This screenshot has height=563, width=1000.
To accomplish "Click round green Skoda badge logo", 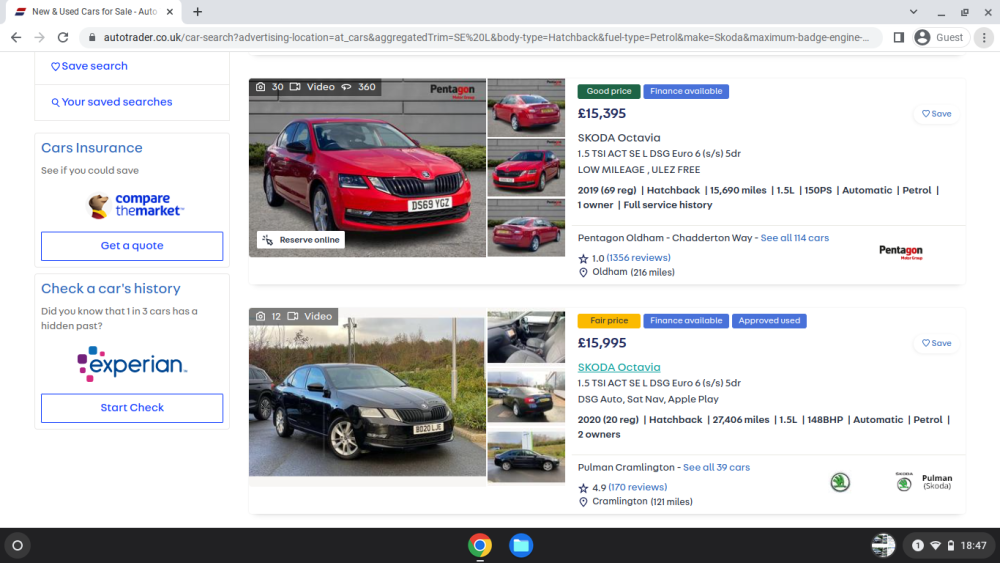I will tap(840, 482).
